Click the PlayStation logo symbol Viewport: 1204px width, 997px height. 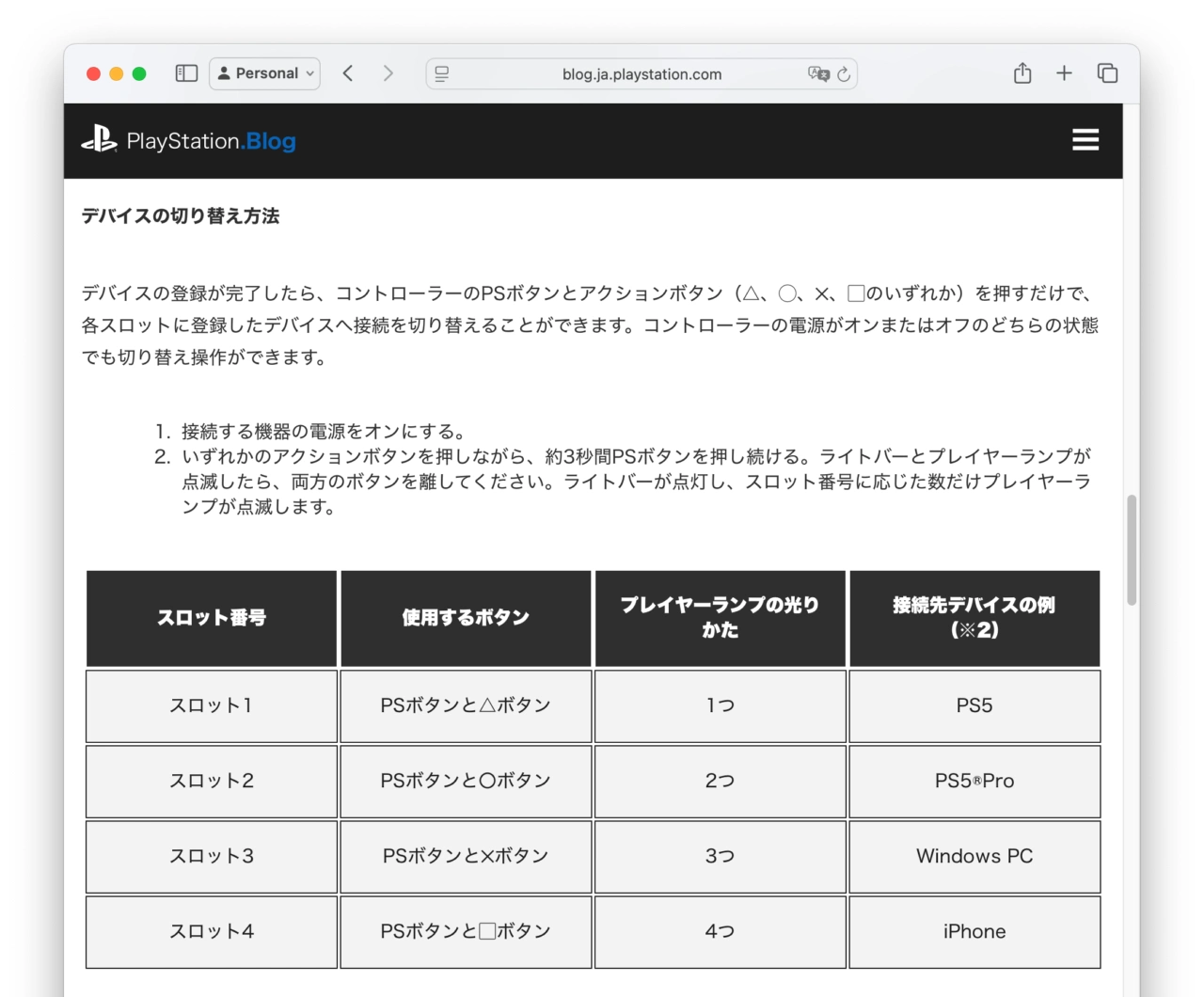[99, 140]
